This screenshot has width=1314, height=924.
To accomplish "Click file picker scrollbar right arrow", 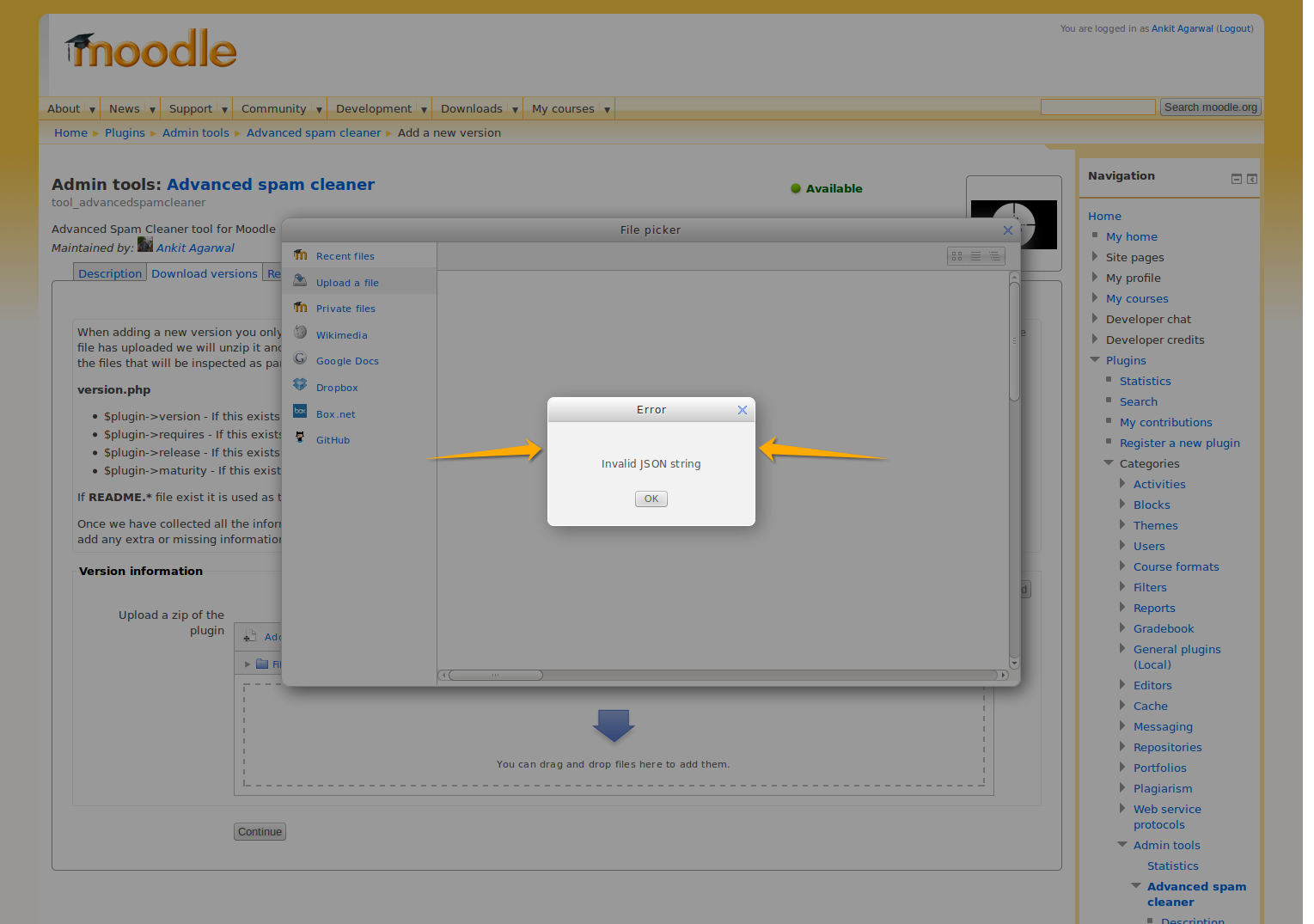I will pos(1003,675).
